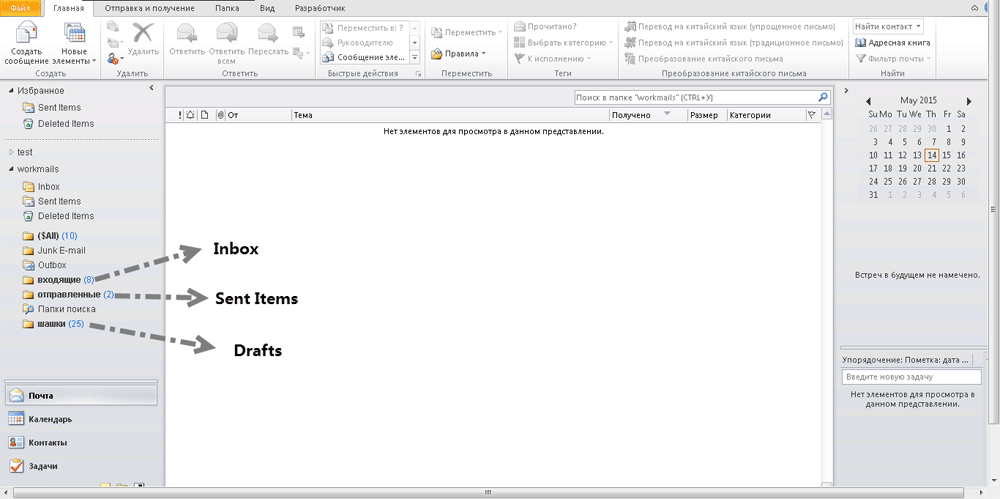Open the Контакты view
1000x499 pixels.
pos(81,443)
